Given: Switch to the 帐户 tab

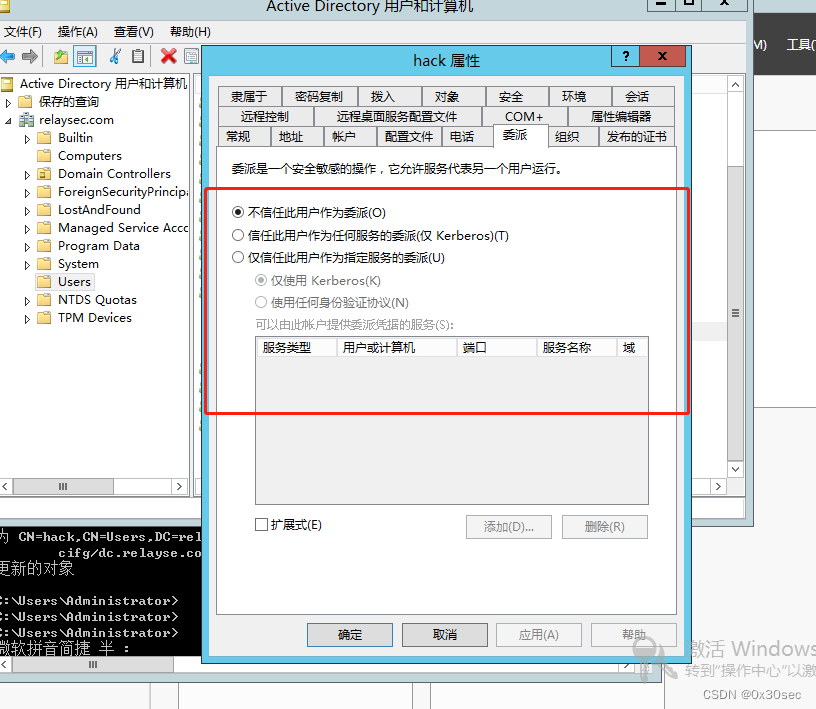Looking at the screenshot, I should (350, 136).
